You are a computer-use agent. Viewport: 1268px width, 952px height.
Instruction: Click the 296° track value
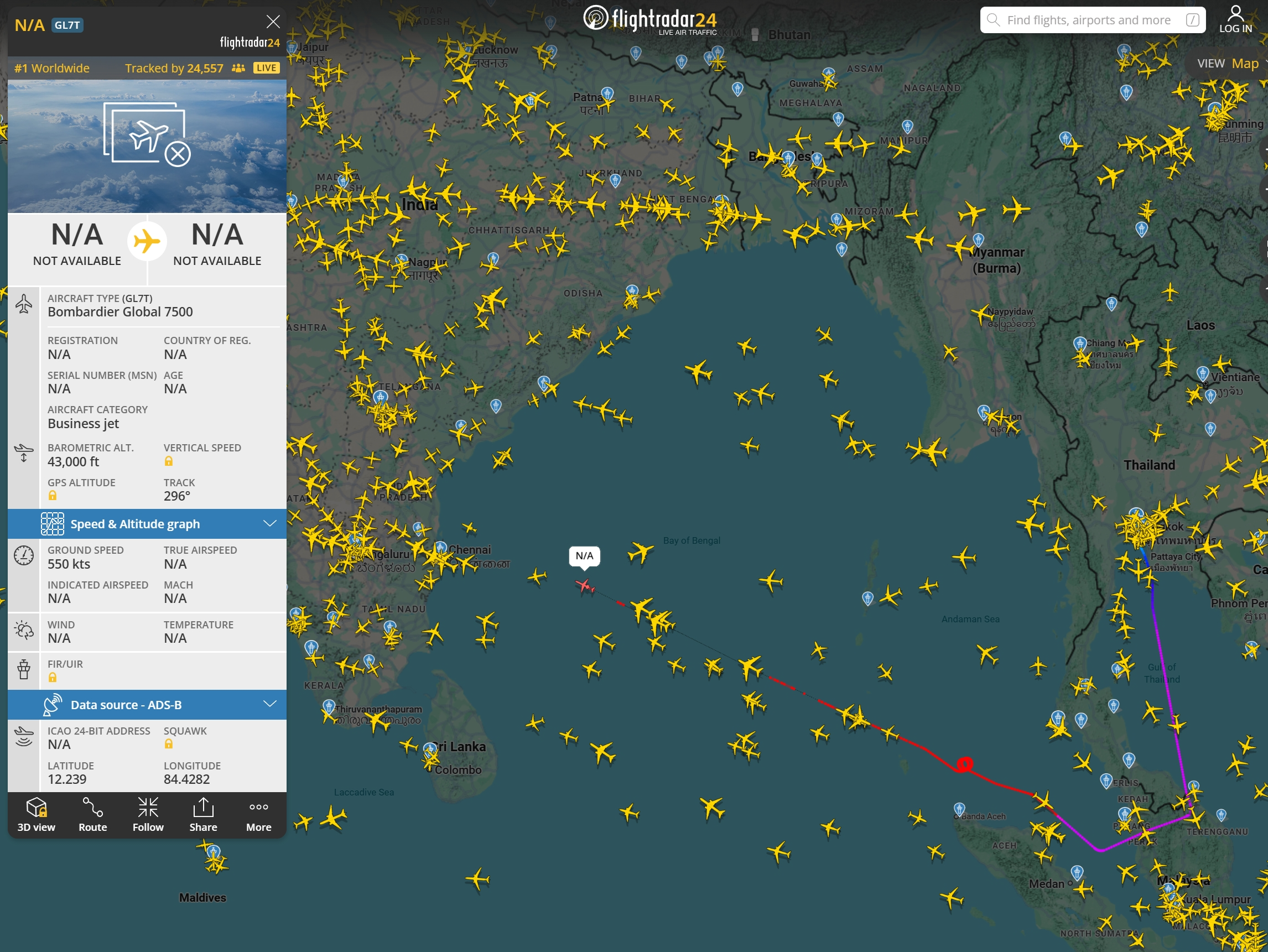177,496
